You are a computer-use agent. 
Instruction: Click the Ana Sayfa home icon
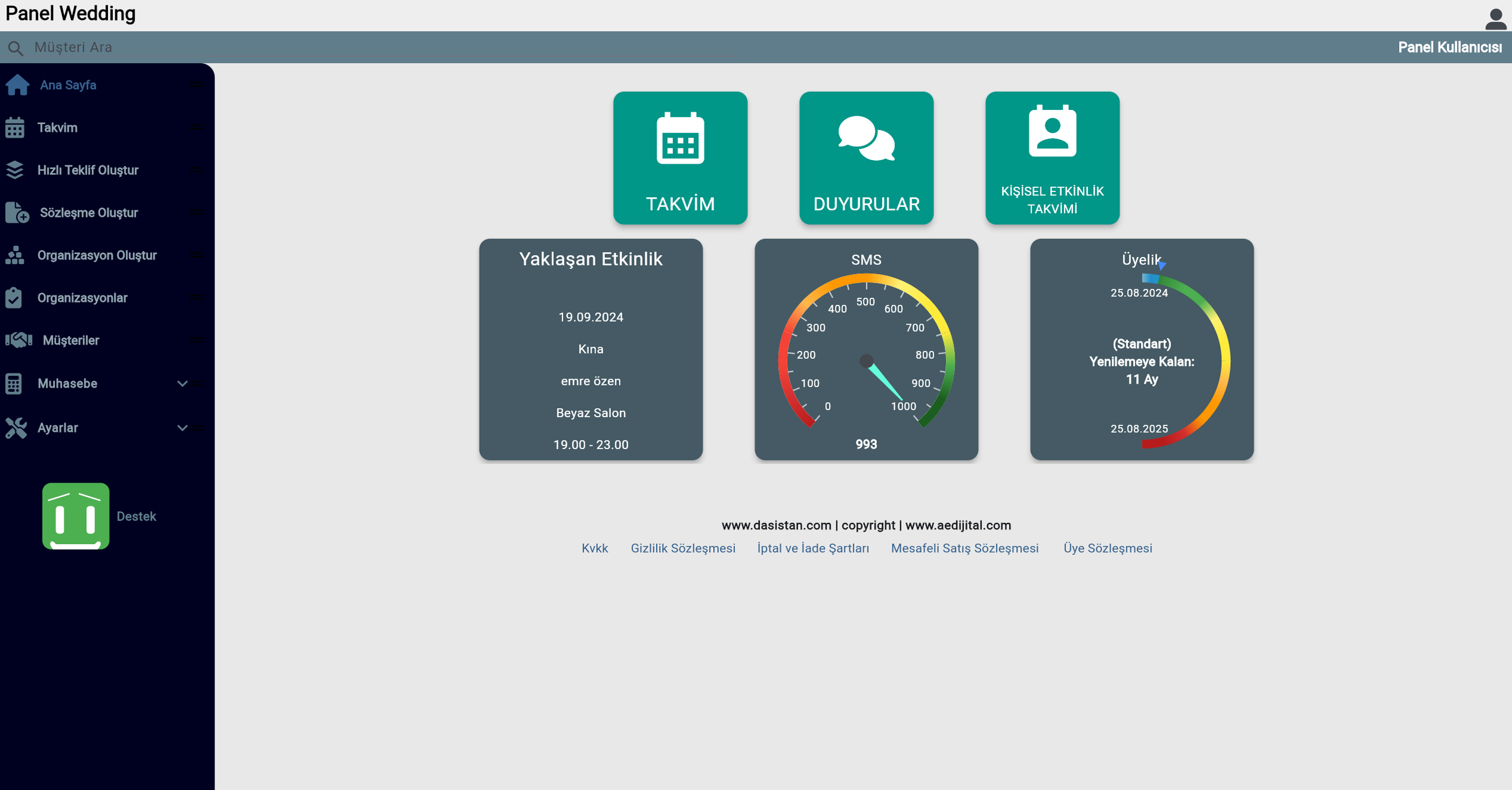click(18, 85)
